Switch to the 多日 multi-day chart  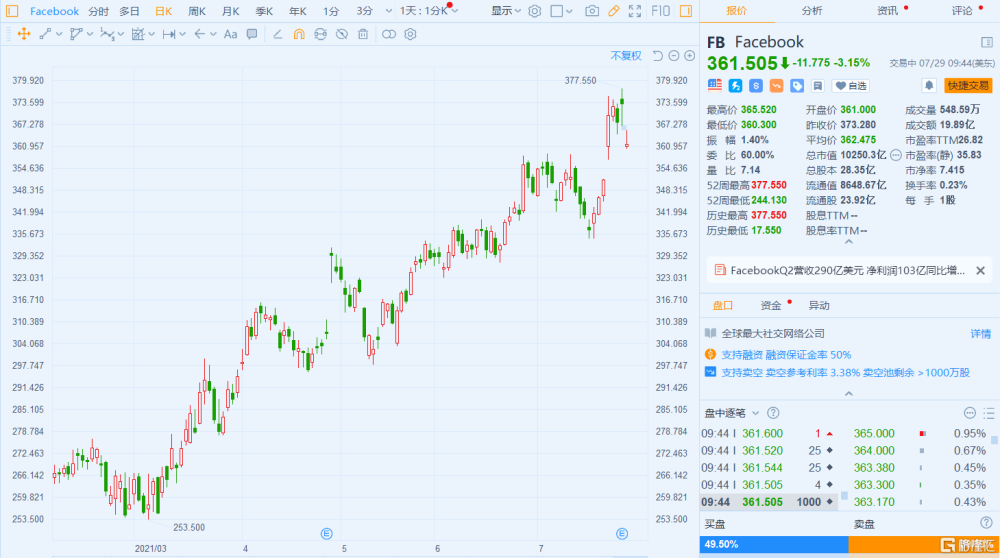pyautogui.click(x=129, y=11)
